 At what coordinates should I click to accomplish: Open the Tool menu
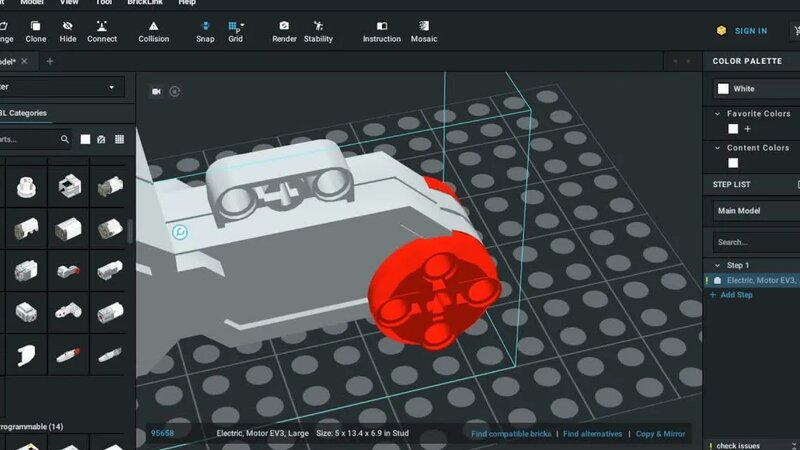104,3
